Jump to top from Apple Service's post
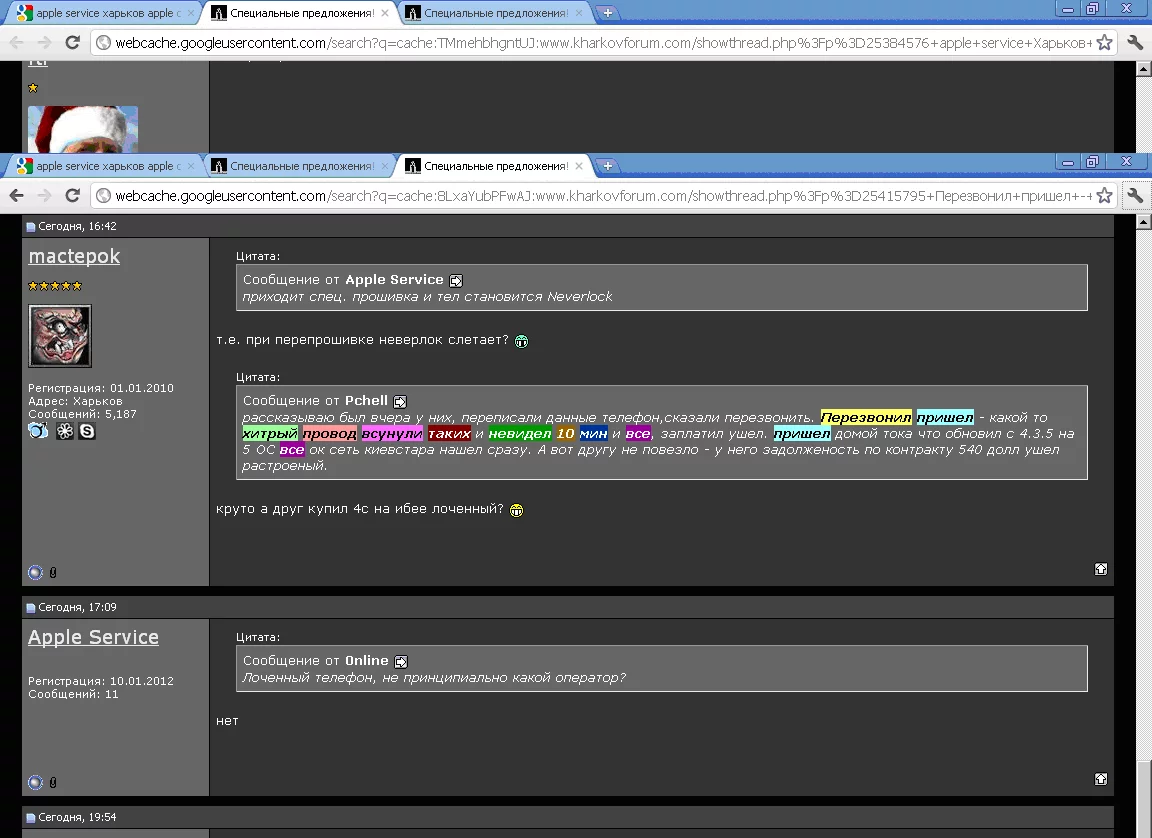Screen dimensions: 1152x838 coord(1101,779)
